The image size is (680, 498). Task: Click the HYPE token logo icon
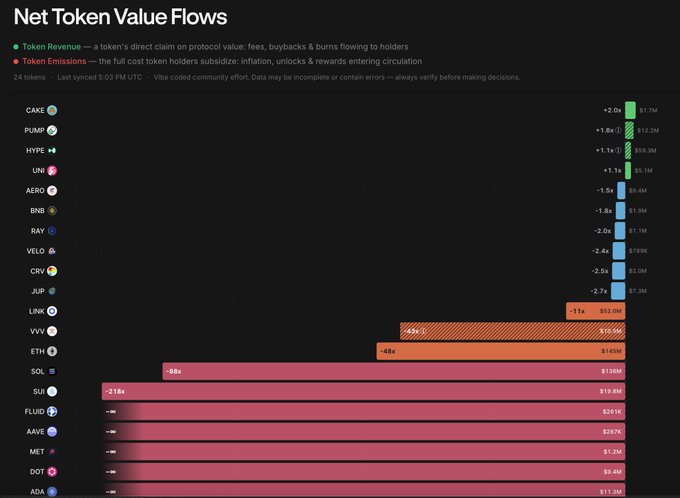(52, 151)
